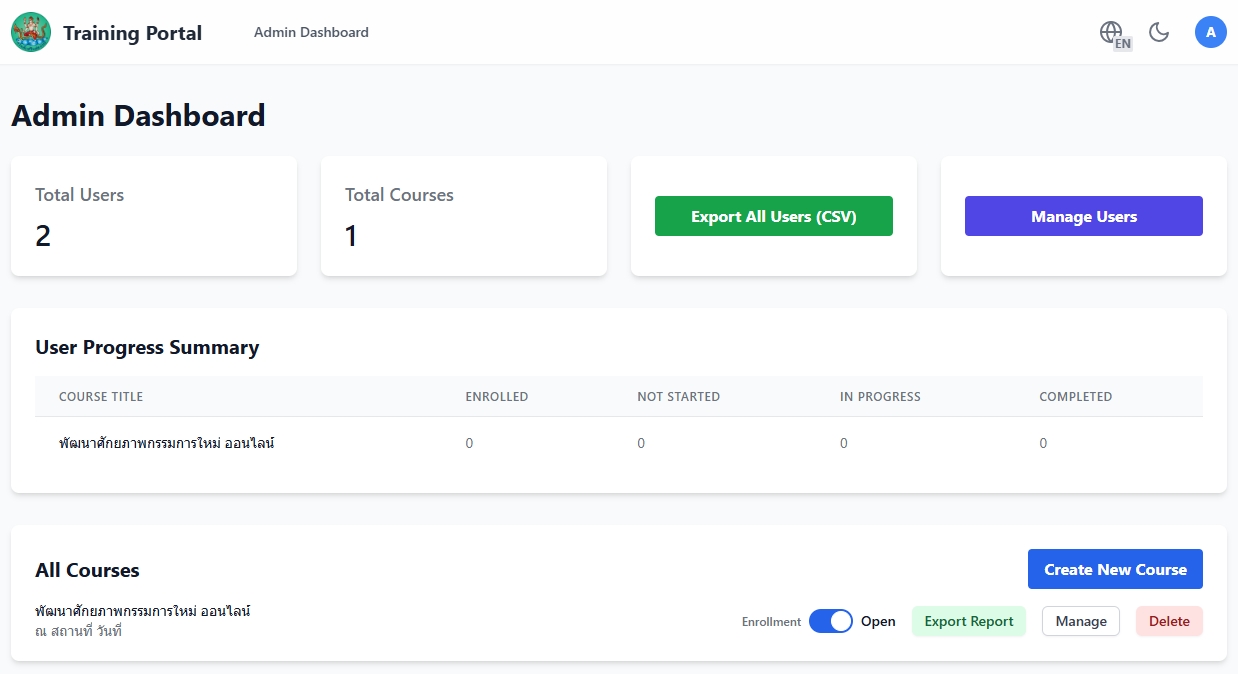Click the In Progress column header
This screenshot has height=674, width=1238.
880,397
